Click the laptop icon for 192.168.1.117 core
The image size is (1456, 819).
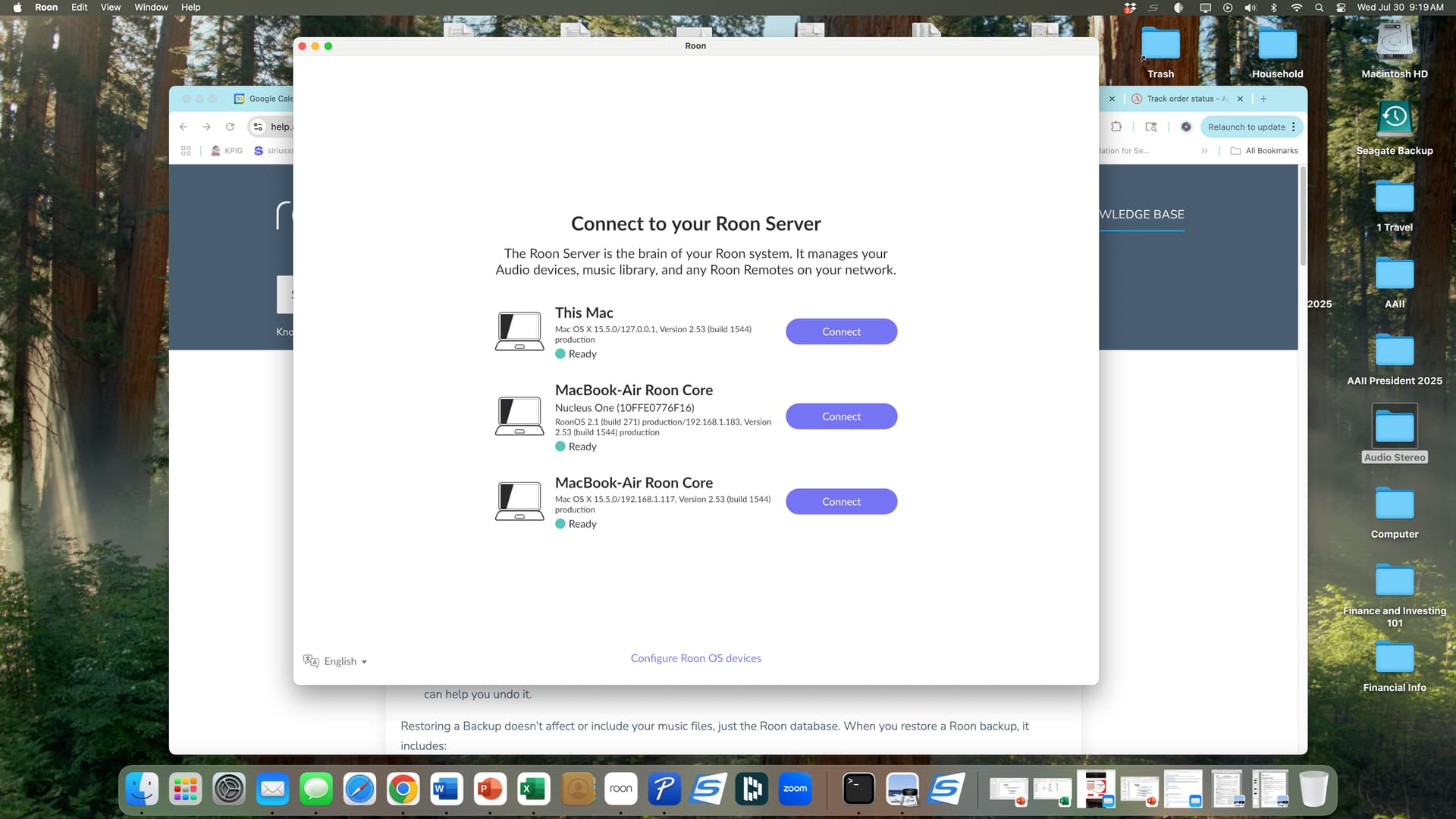pyautogui.click(x=519, y=501)
